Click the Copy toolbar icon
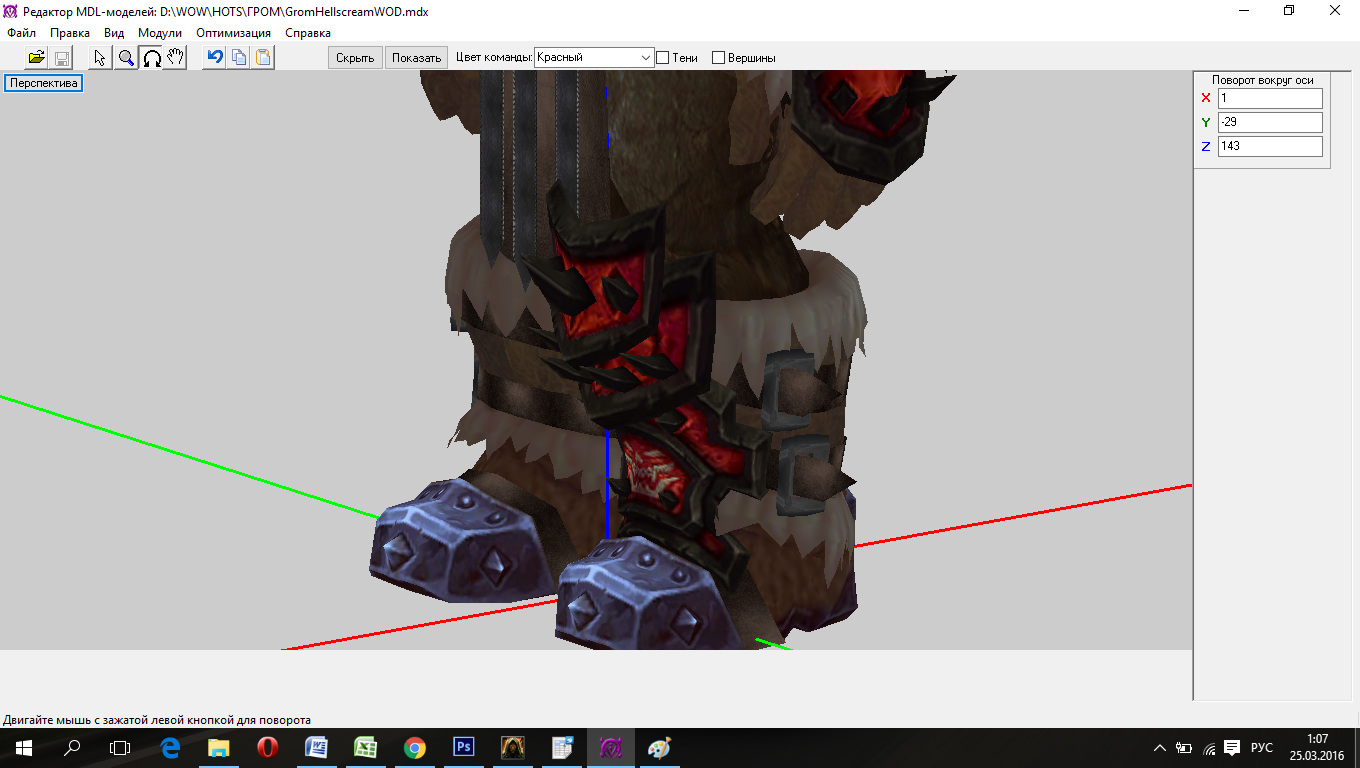This screenshot has width=1360, height=768. [x=239, y=57]
